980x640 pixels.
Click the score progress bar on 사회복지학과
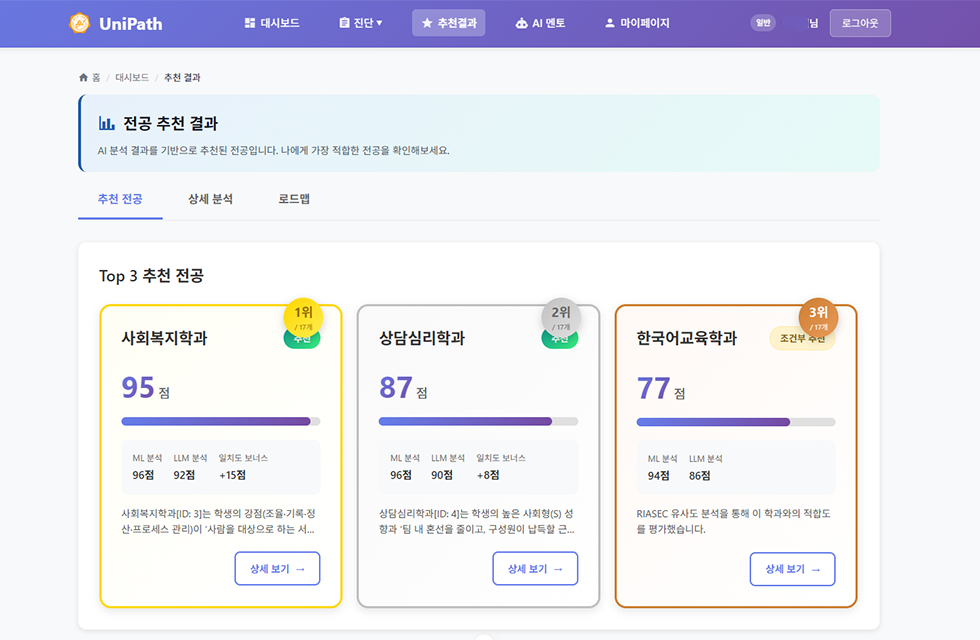click(x=220, y=422)
